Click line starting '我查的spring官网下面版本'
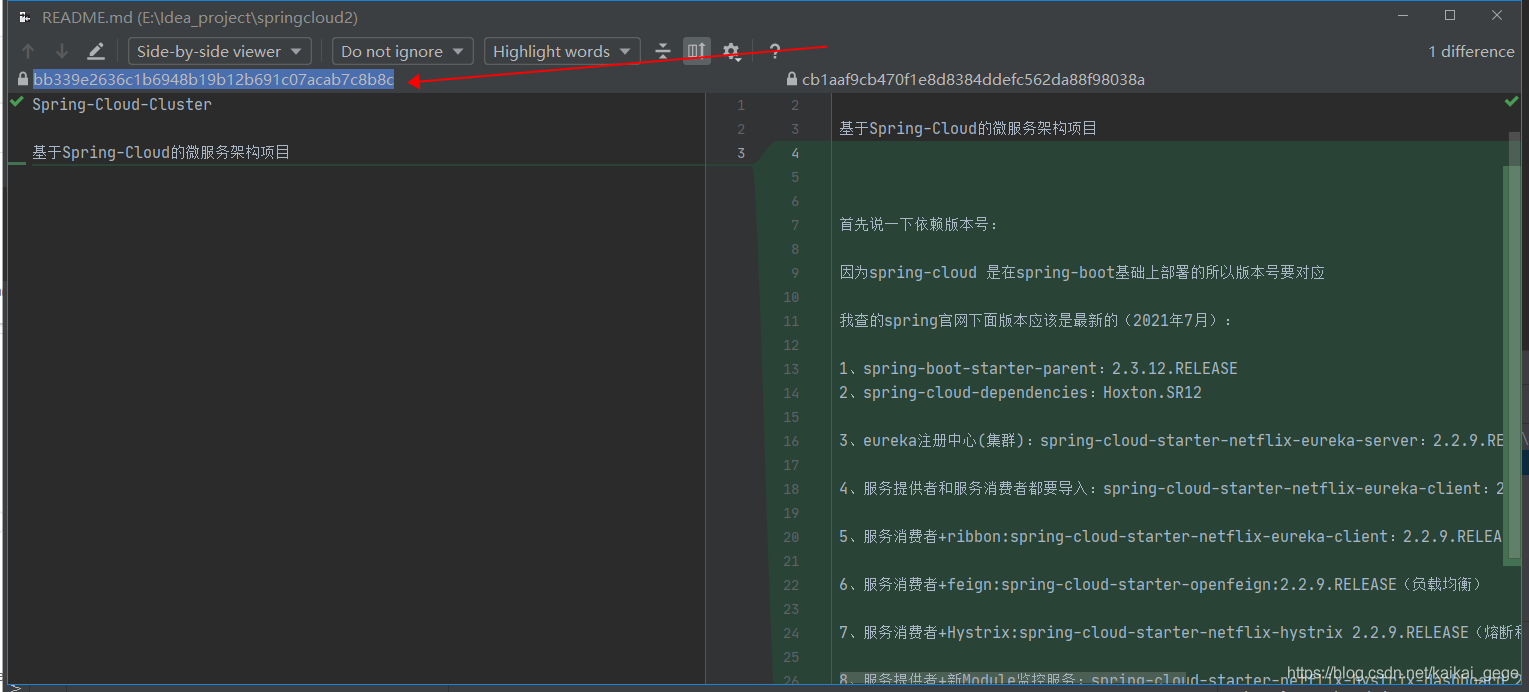 [1037, 320]
